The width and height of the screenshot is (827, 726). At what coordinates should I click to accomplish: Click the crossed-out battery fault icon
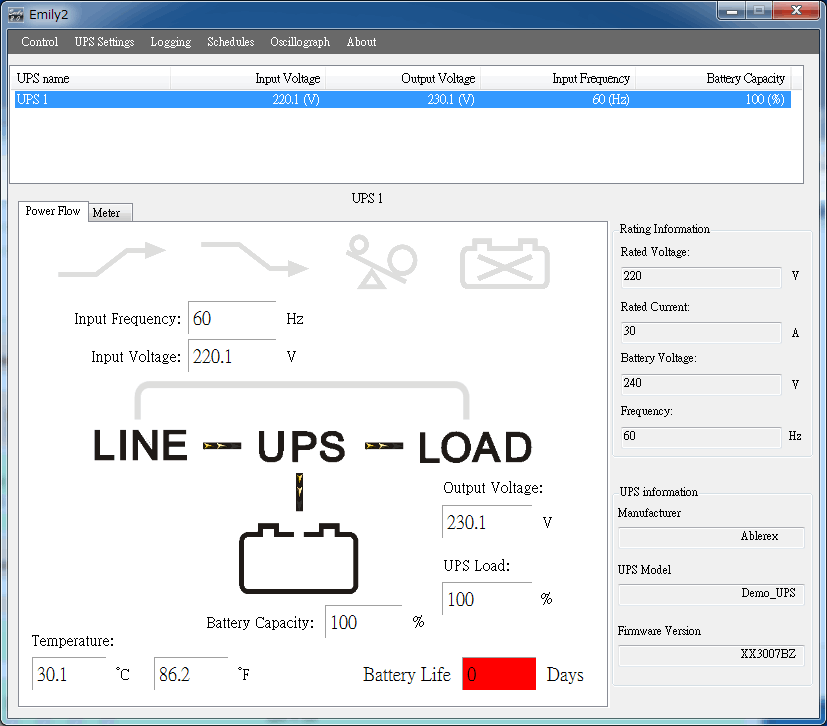pos(504,264)
